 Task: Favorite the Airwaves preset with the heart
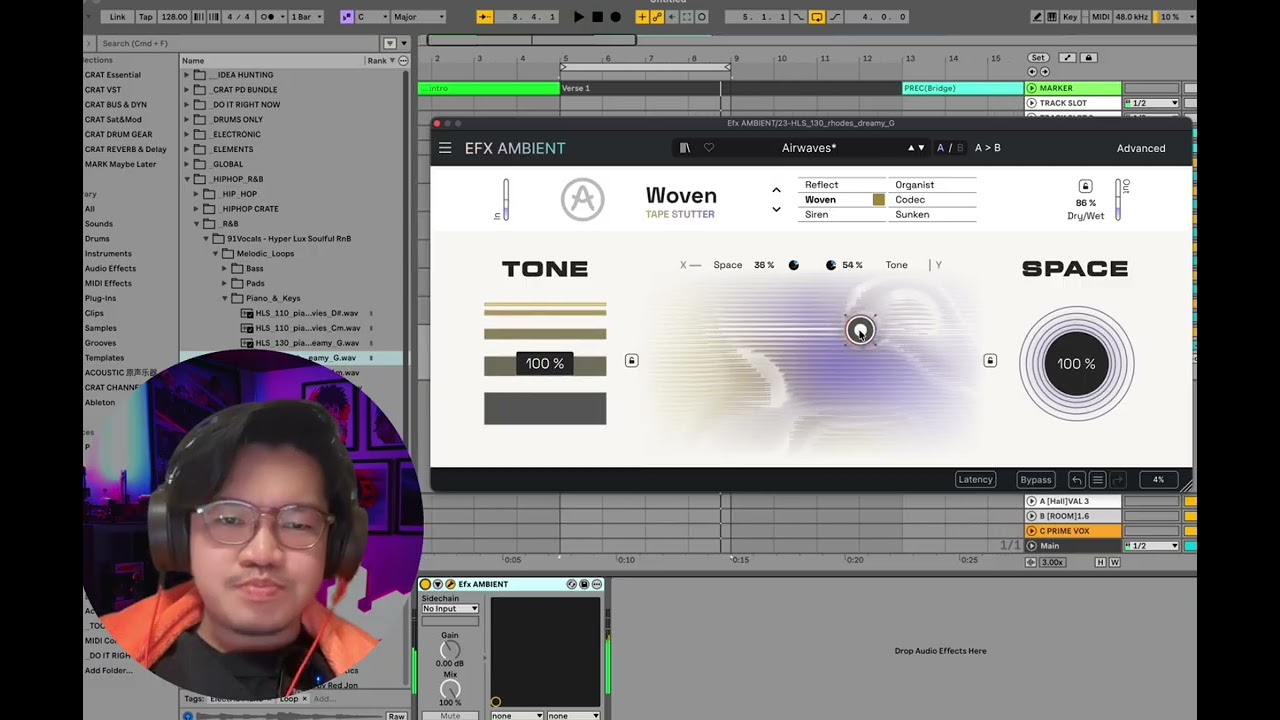709,148
